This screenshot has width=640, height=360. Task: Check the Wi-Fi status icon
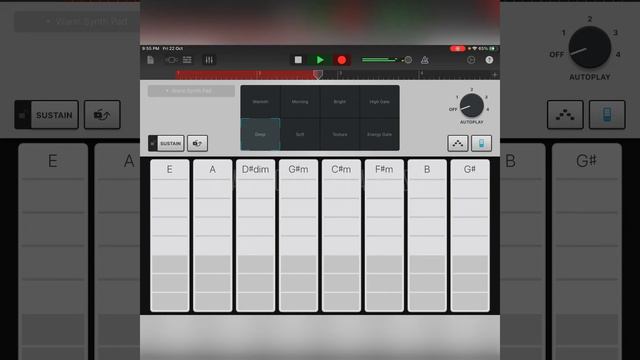pyautogui.click(x=474, y=49)
